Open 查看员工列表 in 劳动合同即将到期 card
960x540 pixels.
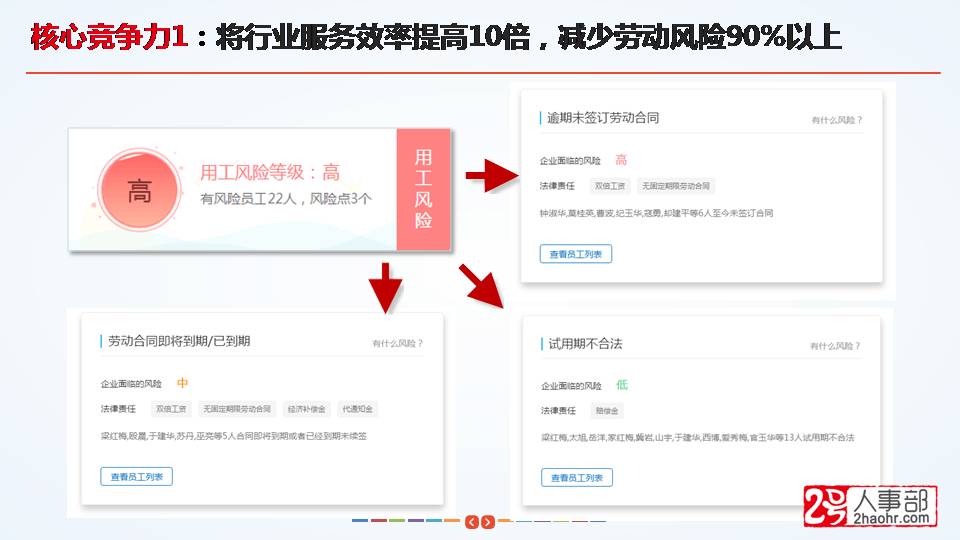(137, 477)
